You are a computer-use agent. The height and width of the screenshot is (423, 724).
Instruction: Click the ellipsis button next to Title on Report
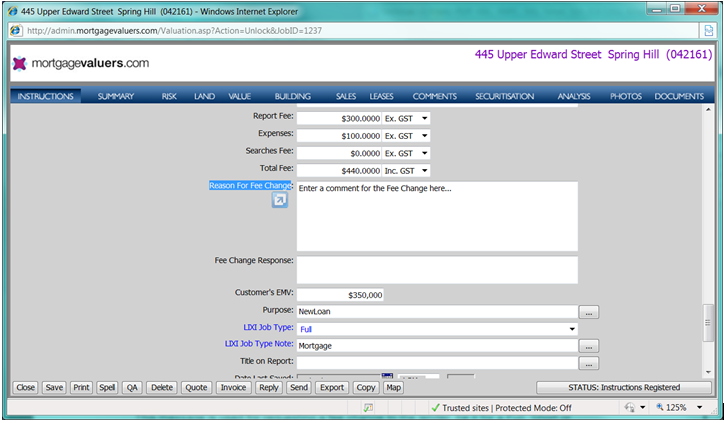coord(589,363)
